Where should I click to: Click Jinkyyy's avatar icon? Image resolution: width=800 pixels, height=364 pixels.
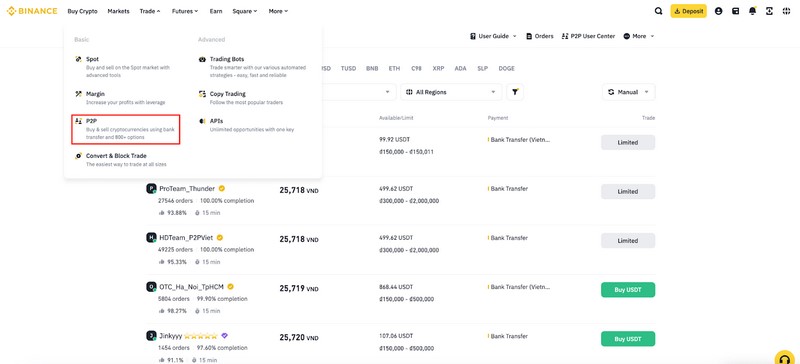151,336
